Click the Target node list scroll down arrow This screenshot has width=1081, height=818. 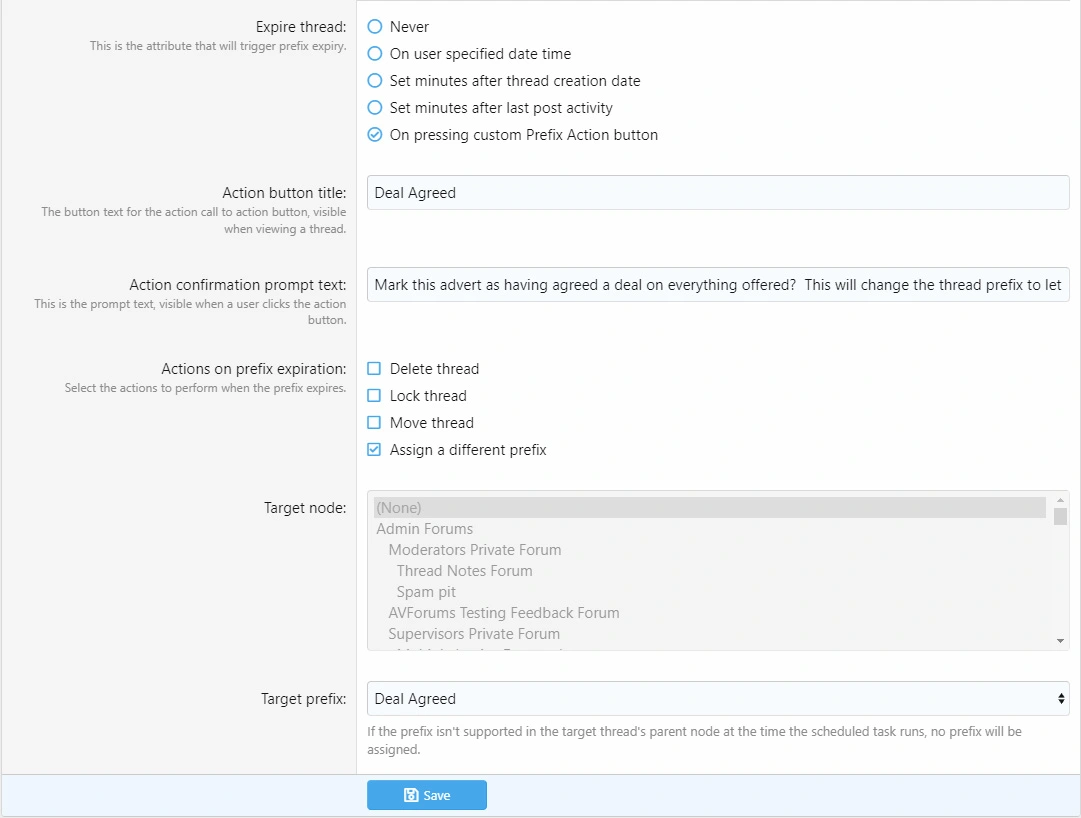1060,640
